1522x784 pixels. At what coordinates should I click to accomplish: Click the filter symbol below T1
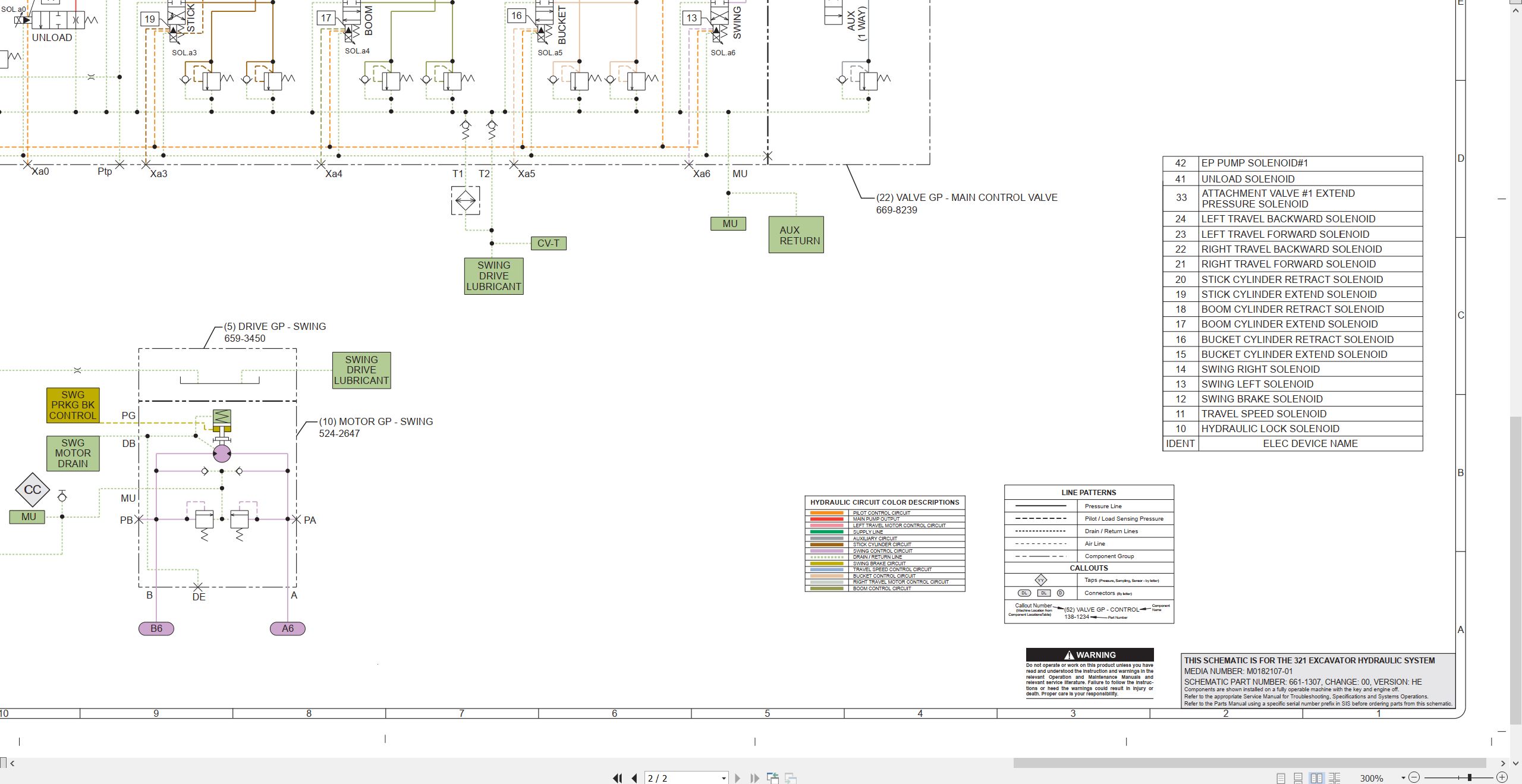pos(466,201)
